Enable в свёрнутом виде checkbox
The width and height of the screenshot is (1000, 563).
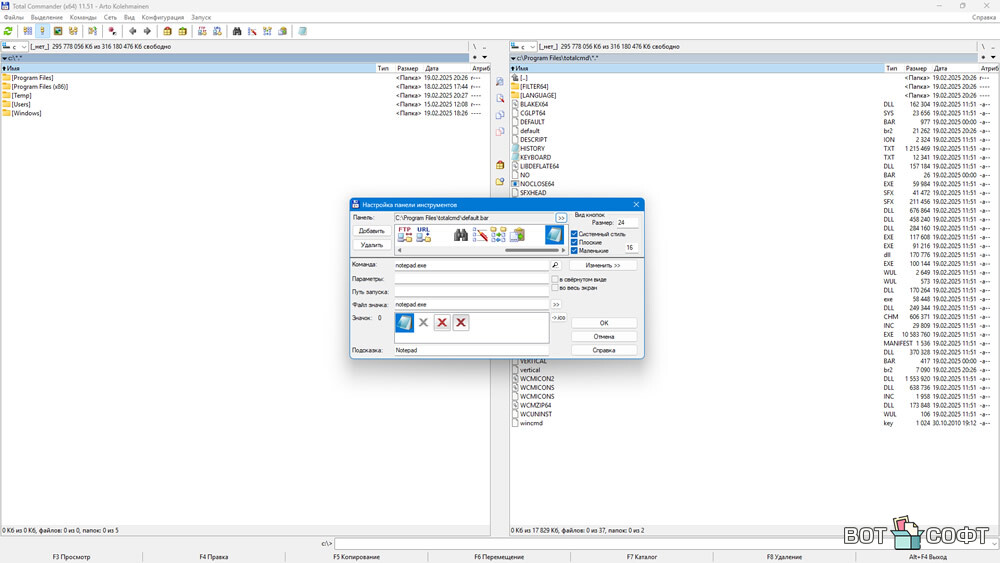tap(555, 279)
